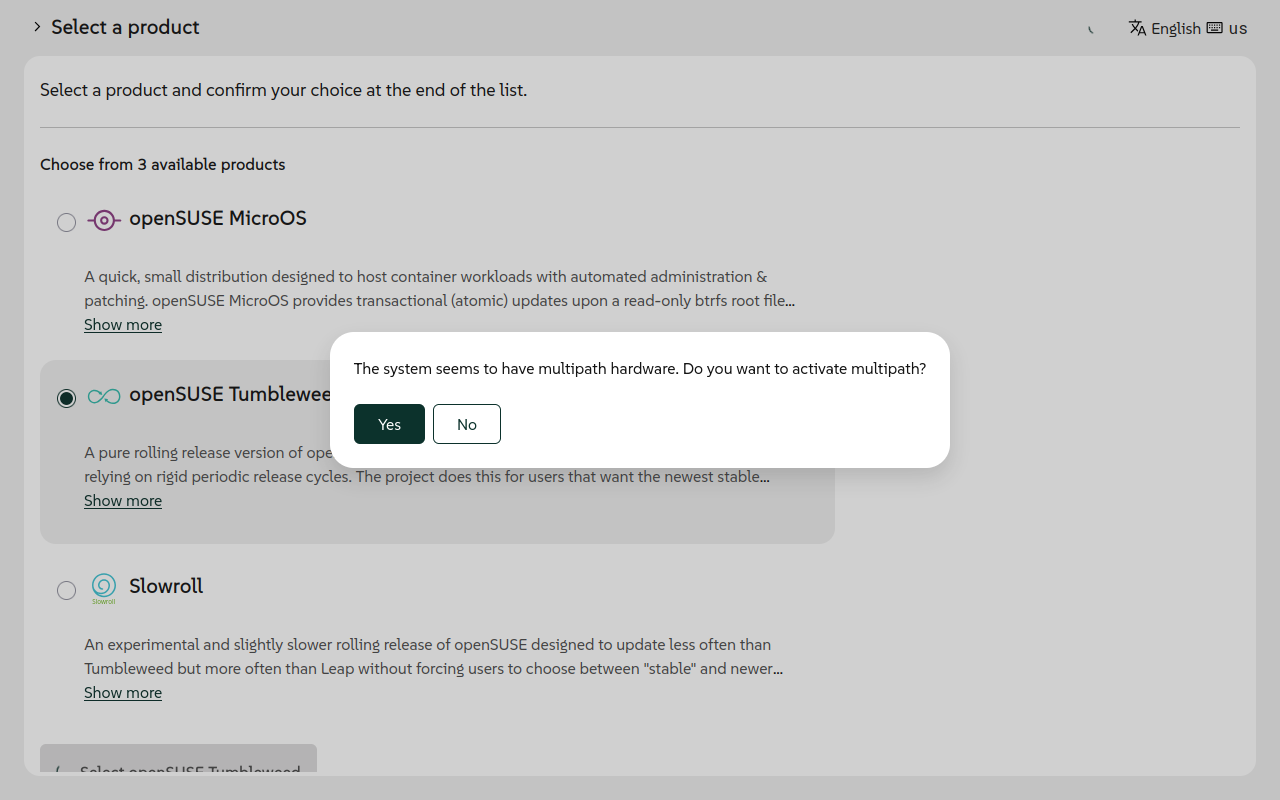
Task: Click the language translate icon
Action: tap(1137, 28)
